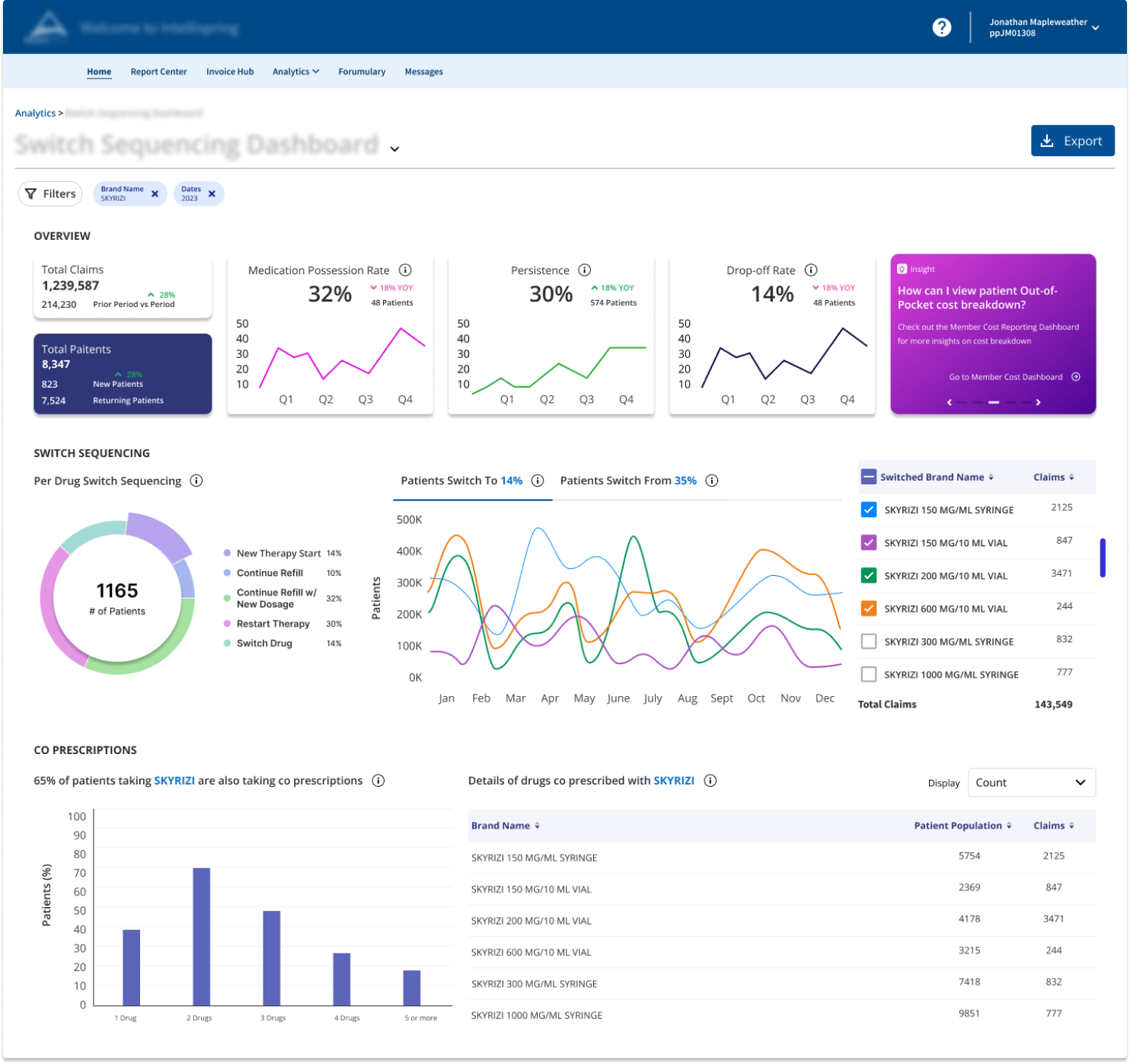Expand the Jonathan Mapleweather account menu
The height and width of the screenshot is (1064, 1130).
[1096, 28]
